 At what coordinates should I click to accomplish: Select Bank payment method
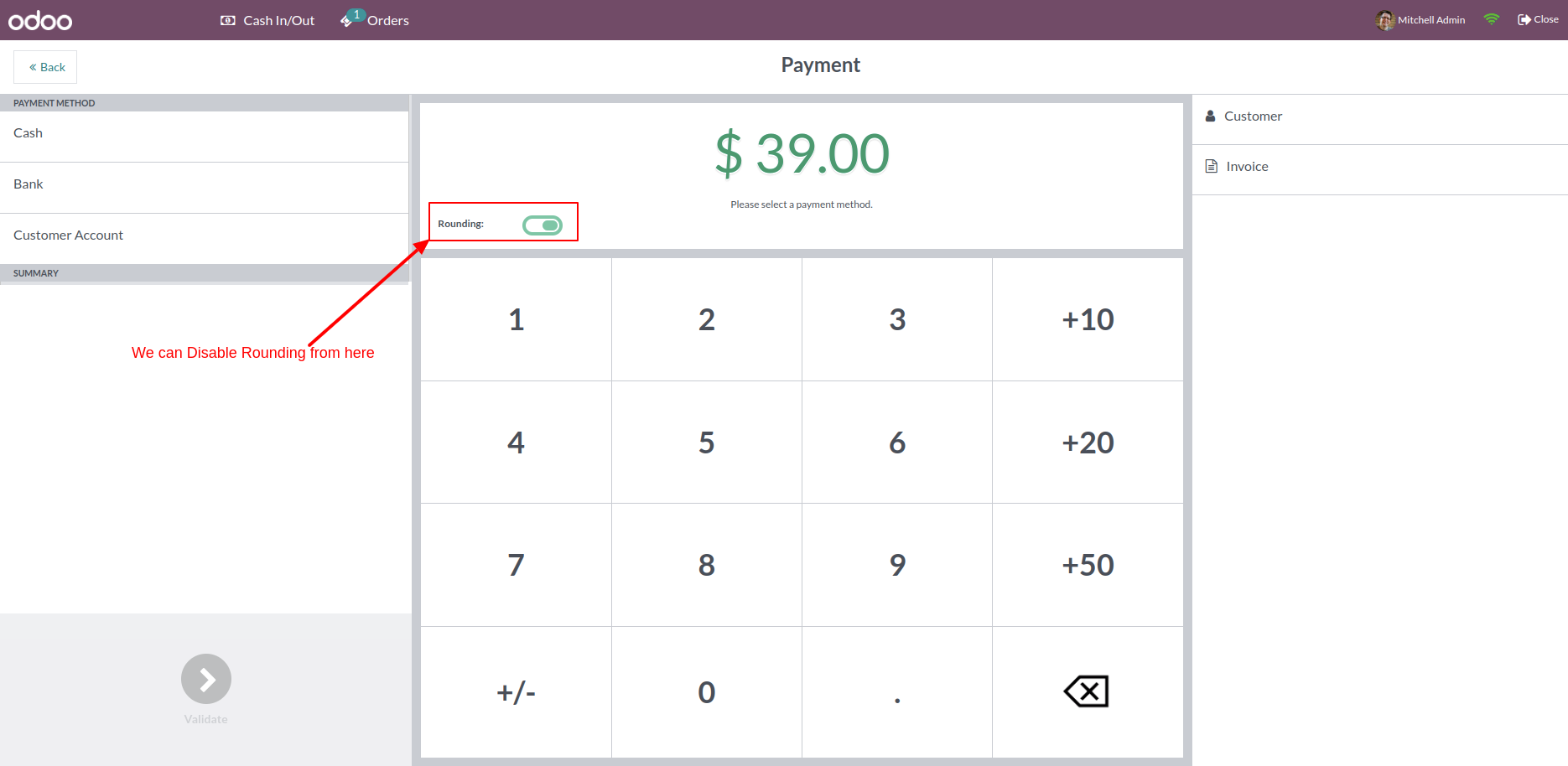[205, 184]
